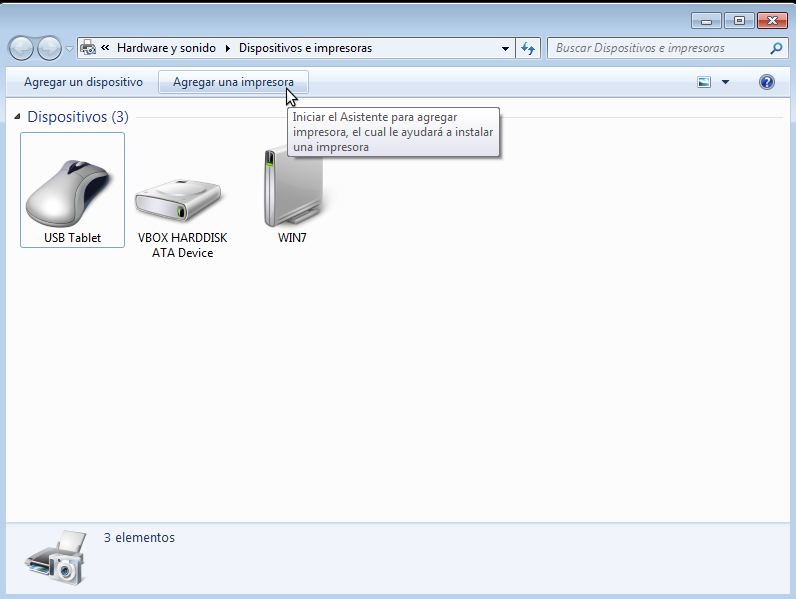Click Agregar una impresora

(x=233, y=82)
